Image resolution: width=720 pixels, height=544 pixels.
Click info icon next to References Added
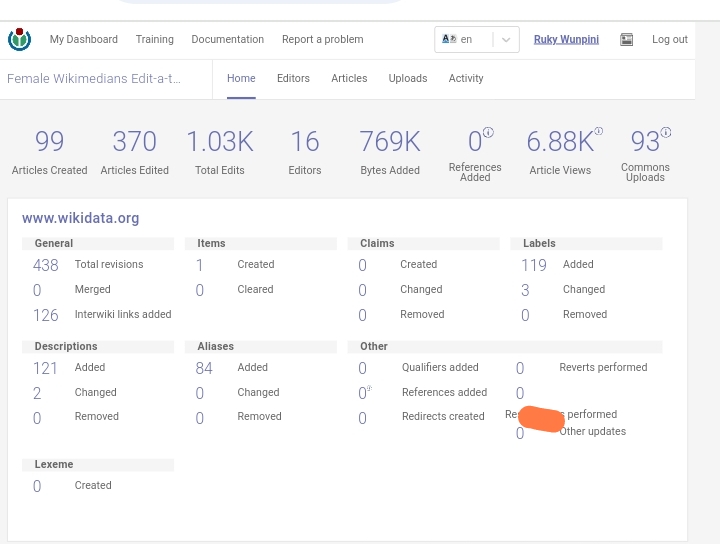click(488, 133)
